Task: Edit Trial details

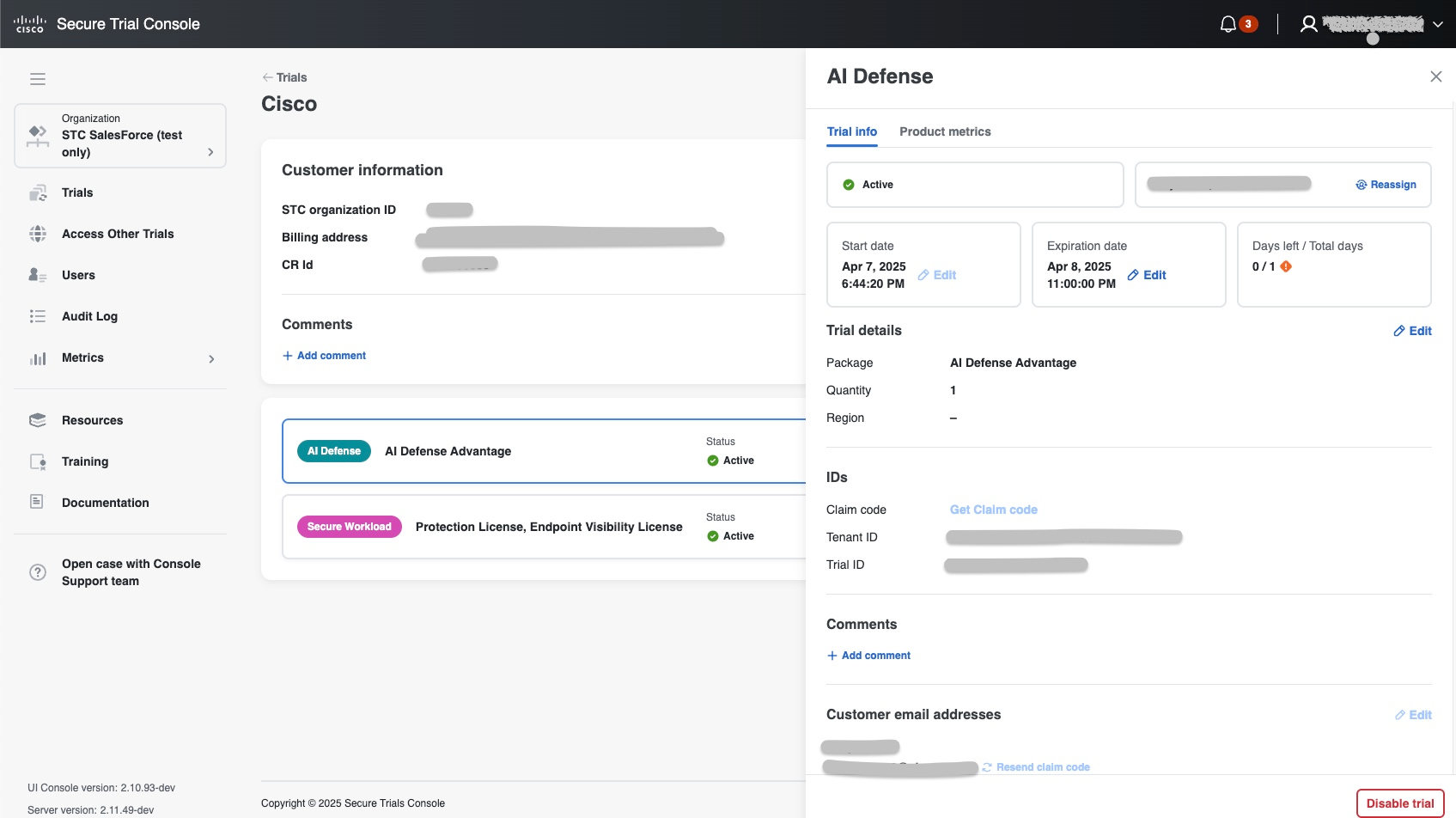Action: click(1412, 331)
